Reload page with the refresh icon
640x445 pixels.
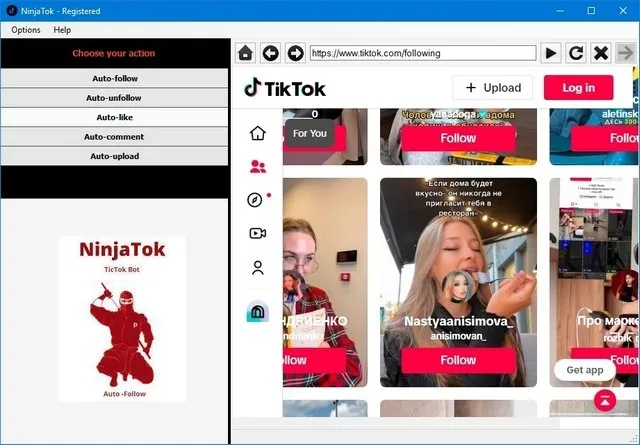click(576, 53)
